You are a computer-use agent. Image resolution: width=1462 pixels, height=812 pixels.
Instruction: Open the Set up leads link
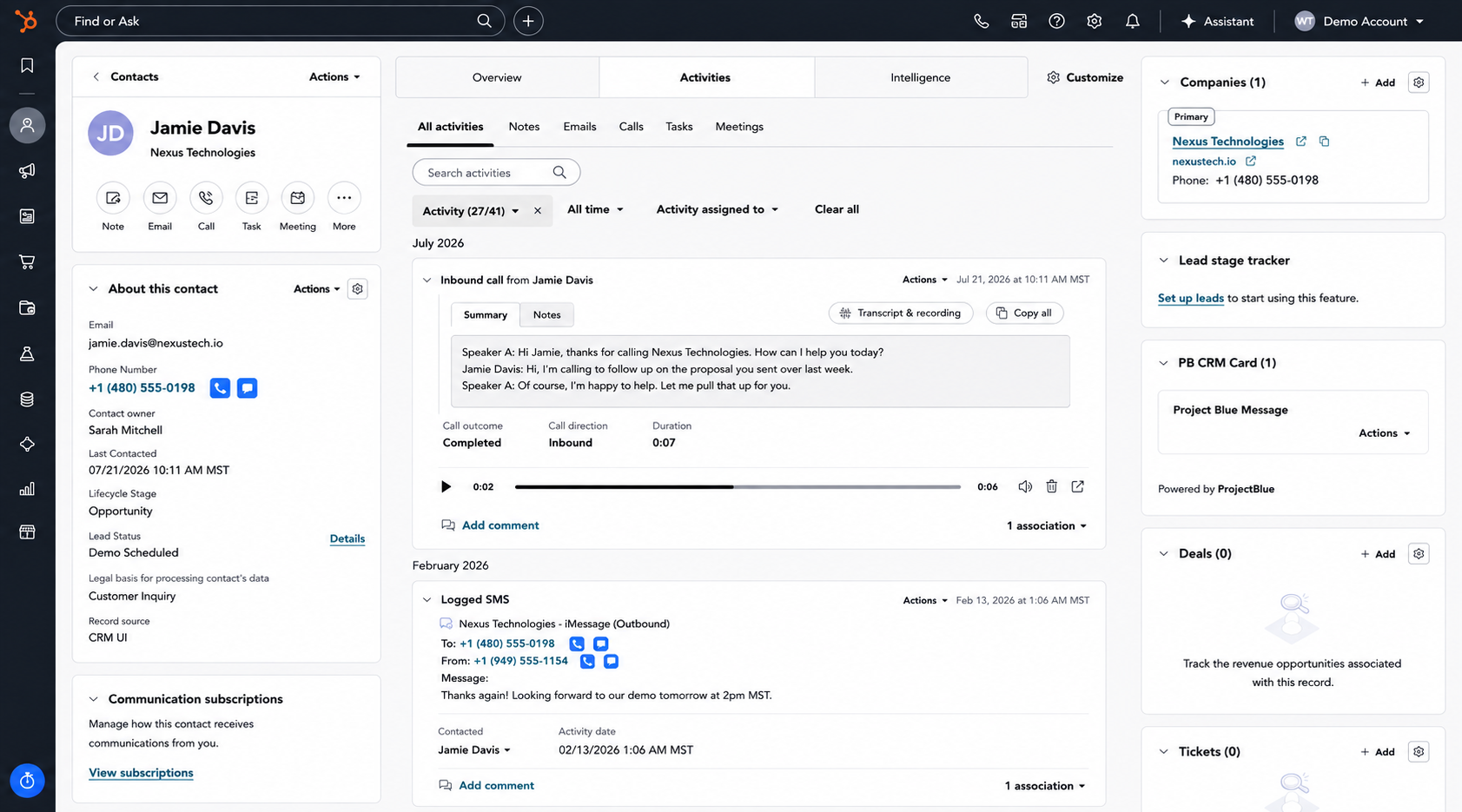coord(1191,298)
